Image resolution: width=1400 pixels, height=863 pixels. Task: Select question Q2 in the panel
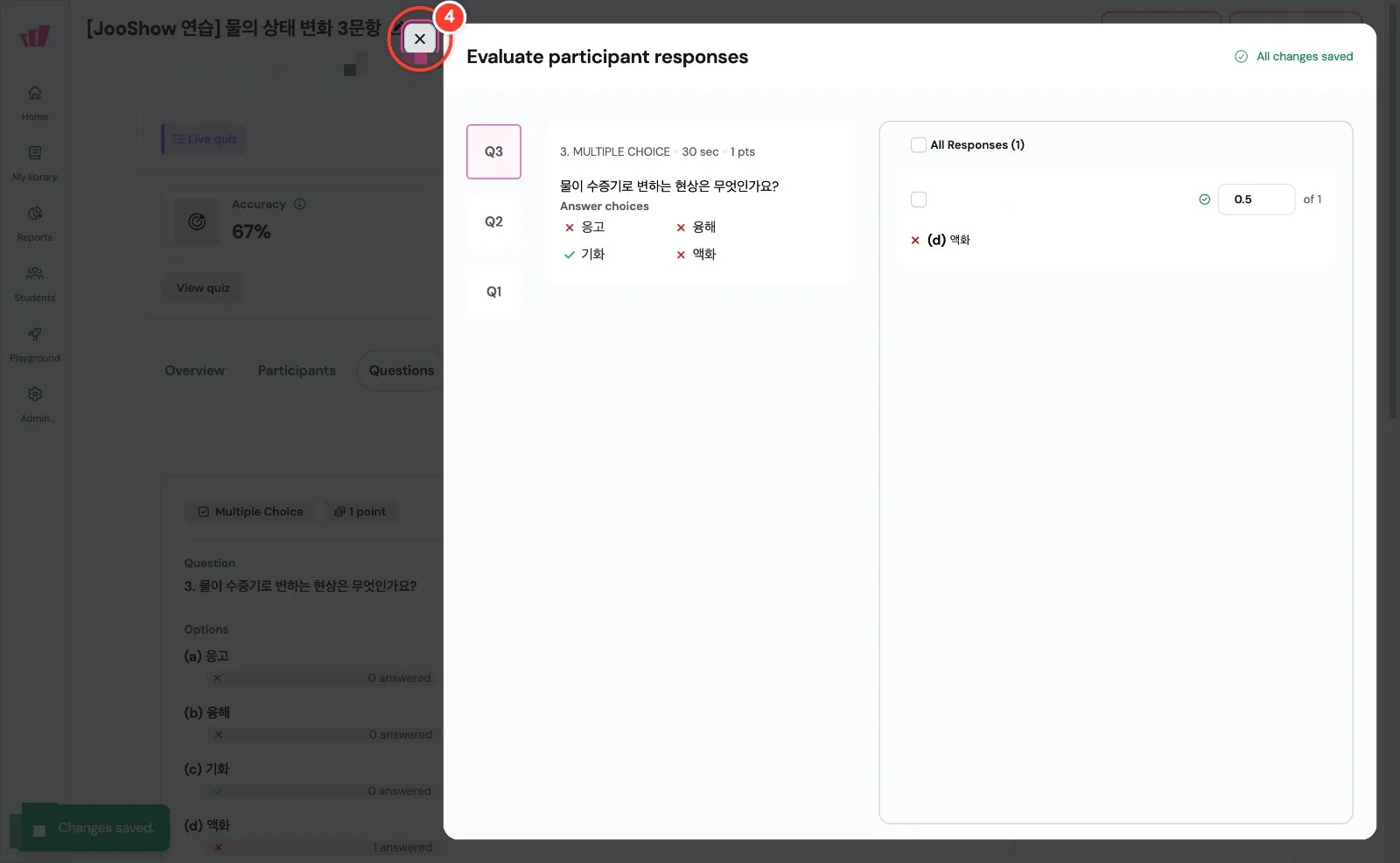click(x=493, y=221)
